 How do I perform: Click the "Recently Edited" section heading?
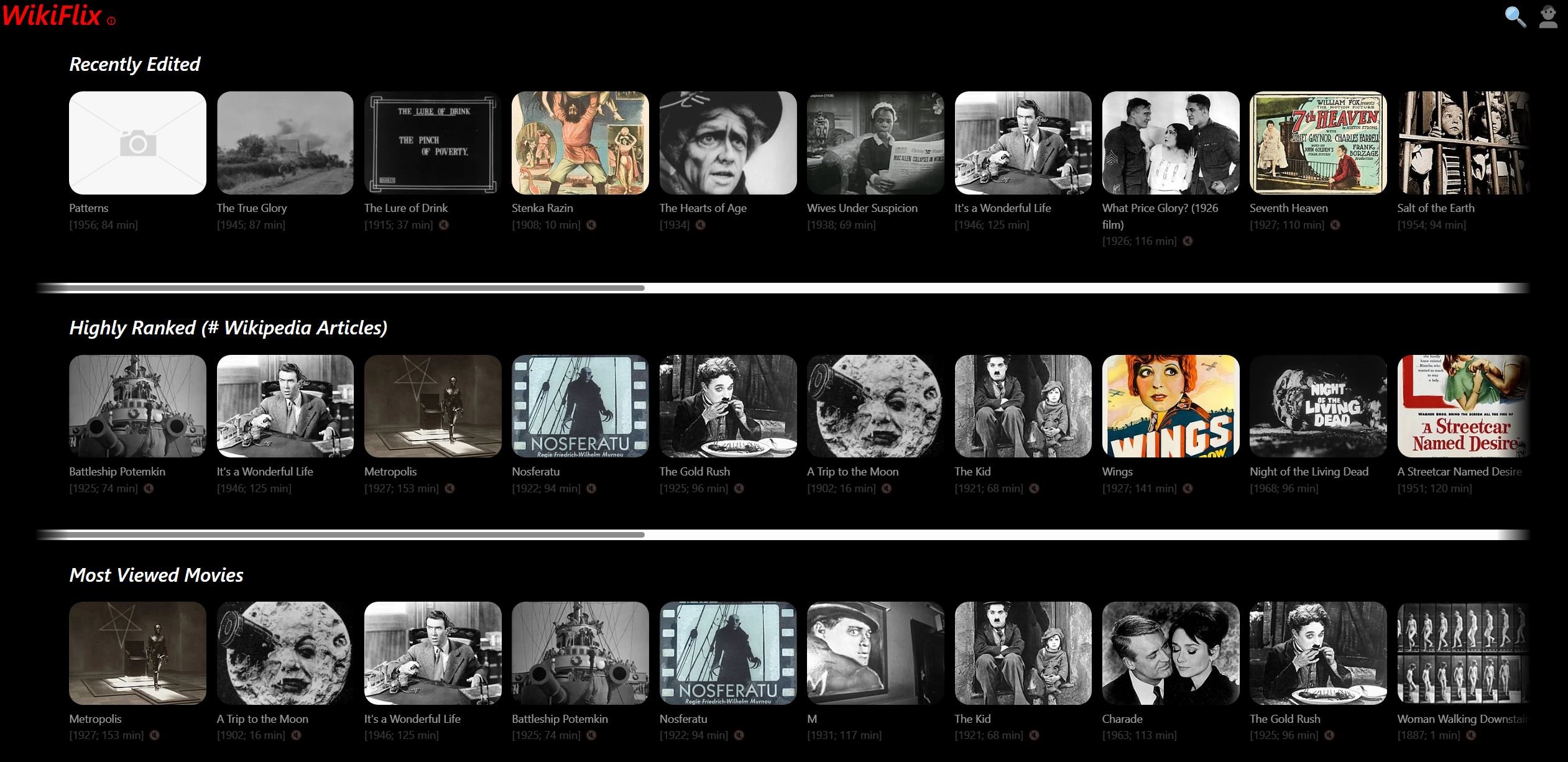[134, 64]
